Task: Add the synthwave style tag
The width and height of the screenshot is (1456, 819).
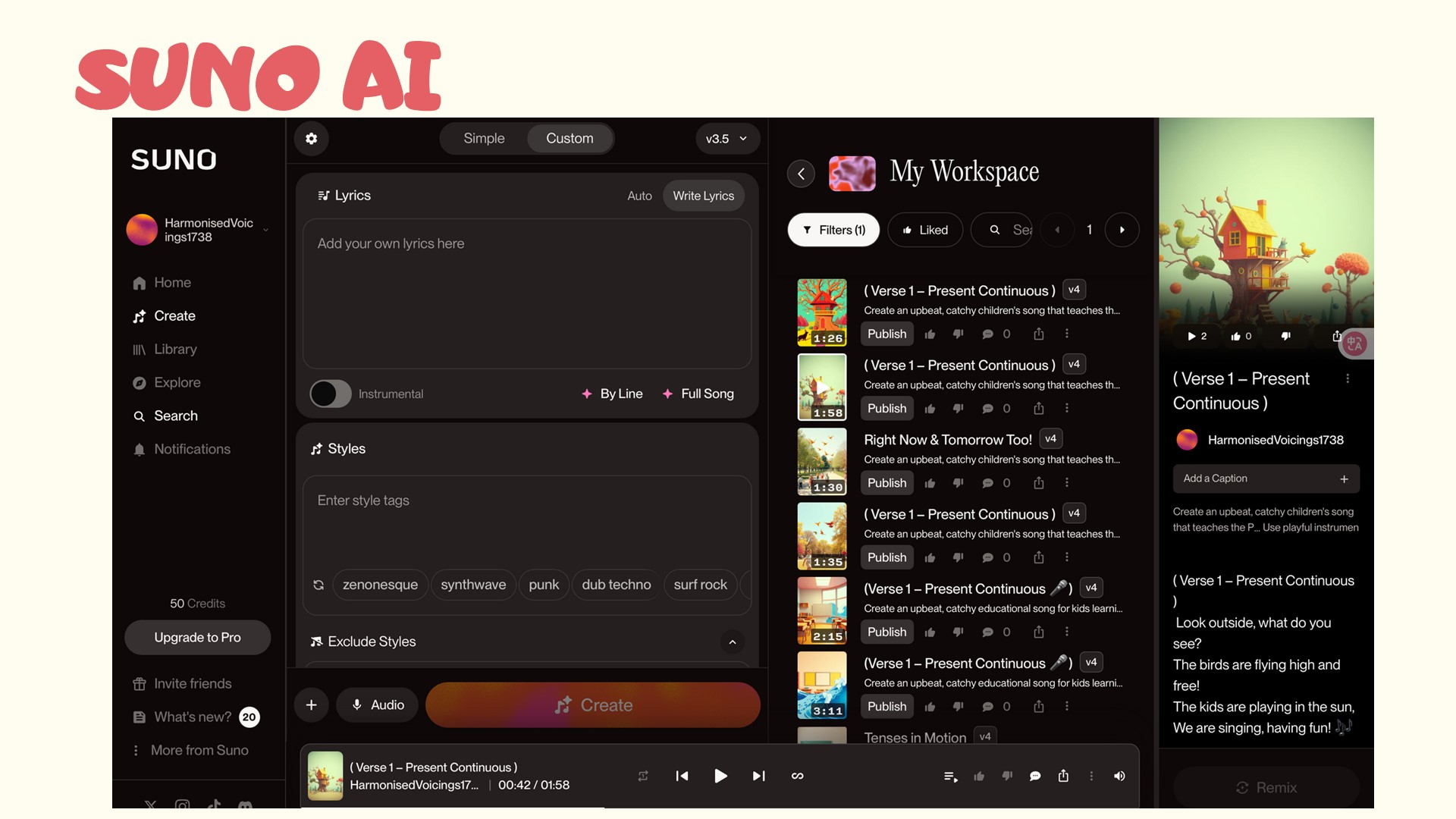Action: point(473,585)
